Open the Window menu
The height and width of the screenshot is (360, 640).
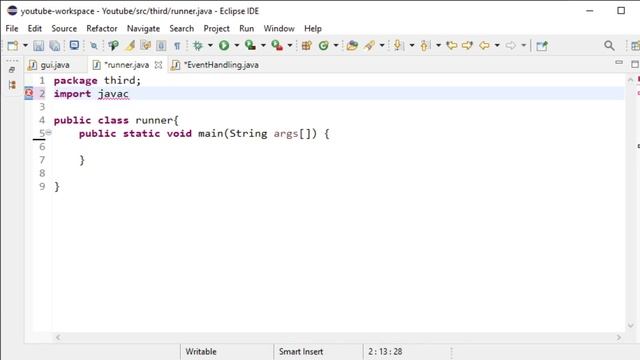pyautogui.click(x=279, y=29)
